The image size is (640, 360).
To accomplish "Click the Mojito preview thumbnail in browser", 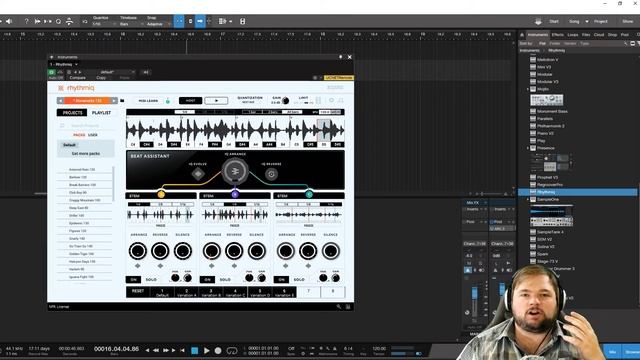I will point(547,100).
